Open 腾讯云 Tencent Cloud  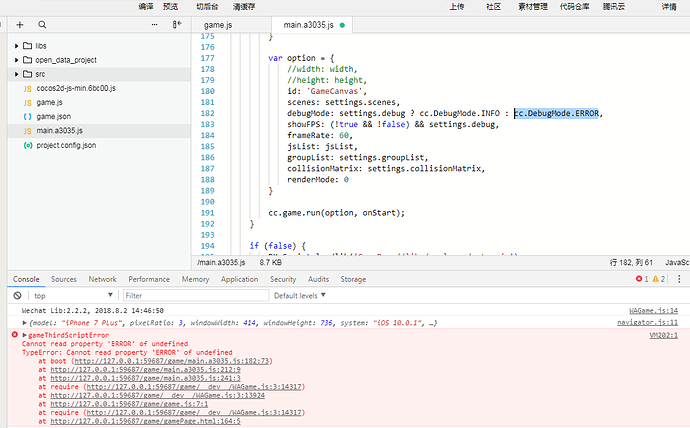pos(613,7)
